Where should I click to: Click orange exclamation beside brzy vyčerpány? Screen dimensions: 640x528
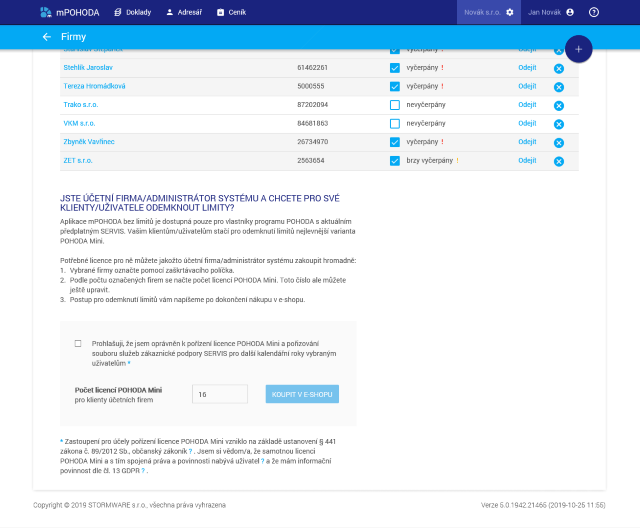tap(457, 160)
